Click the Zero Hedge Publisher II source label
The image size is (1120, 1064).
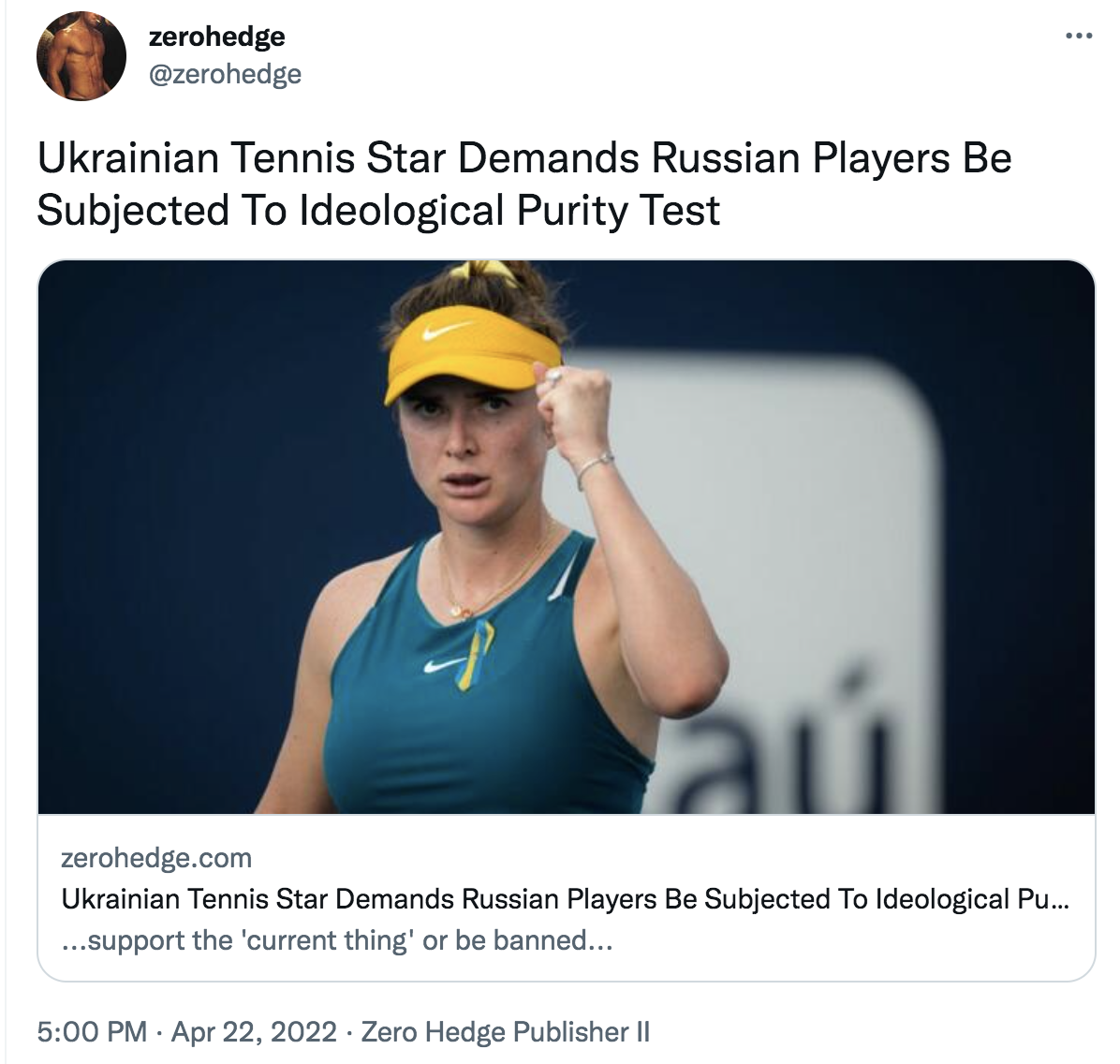505,1031
